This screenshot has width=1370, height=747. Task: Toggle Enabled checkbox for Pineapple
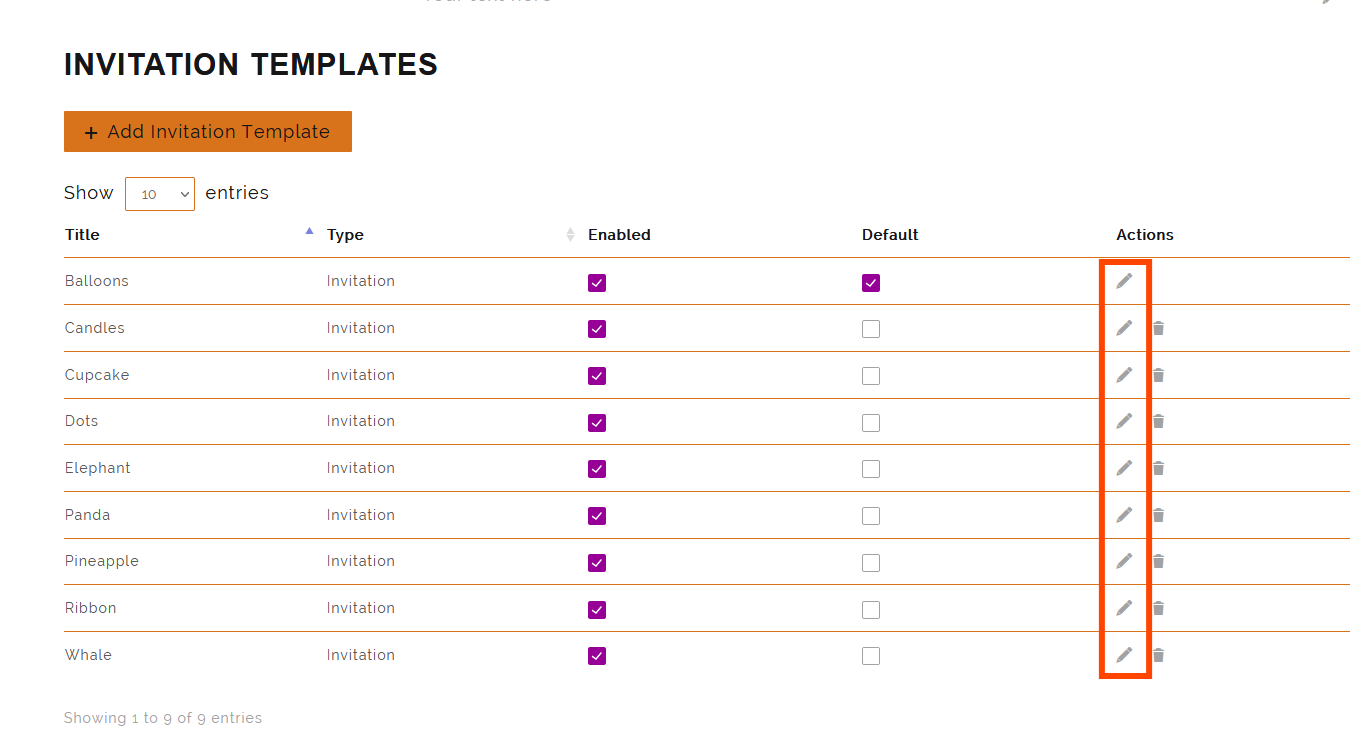[x=597, y=563]
